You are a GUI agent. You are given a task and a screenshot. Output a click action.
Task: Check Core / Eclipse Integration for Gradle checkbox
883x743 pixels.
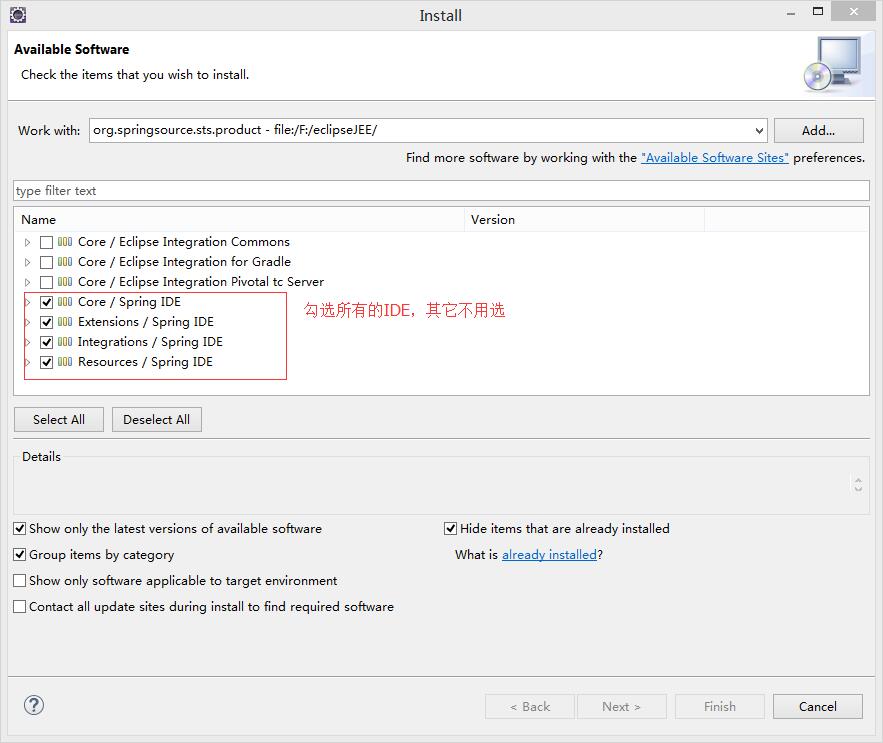click(x=47, y=262)
